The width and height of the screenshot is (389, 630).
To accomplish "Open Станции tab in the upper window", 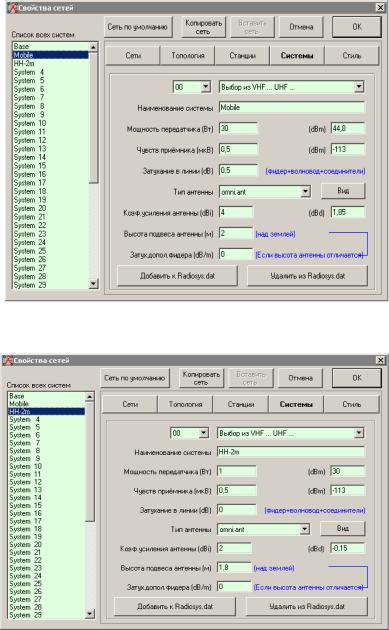I will tap(242, 55).
